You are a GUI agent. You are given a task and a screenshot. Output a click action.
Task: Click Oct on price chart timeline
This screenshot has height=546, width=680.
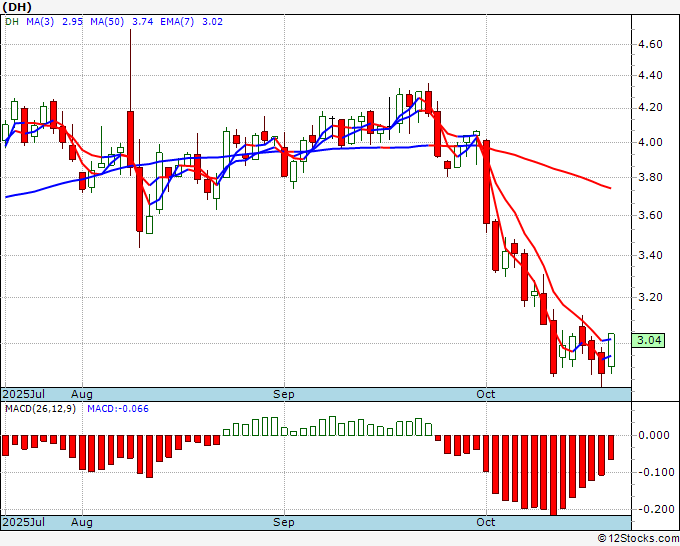point(485,394)
